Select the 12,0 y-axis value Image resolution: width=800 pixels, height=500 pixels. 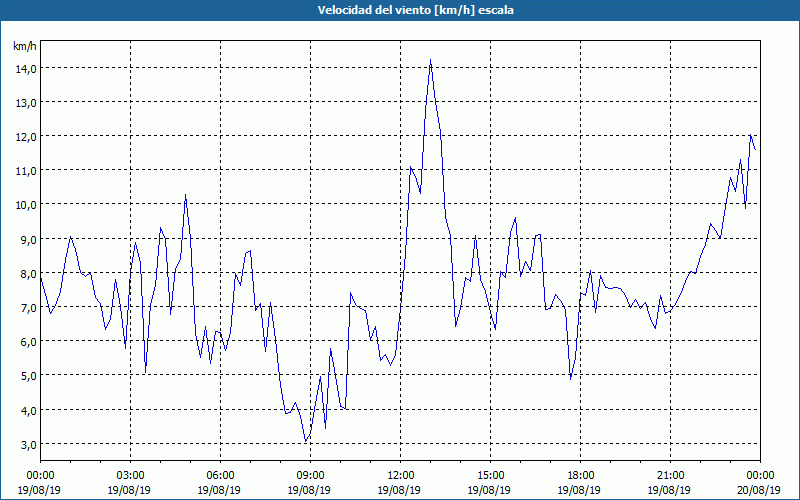pyautogui.click(x=25, y=136)
